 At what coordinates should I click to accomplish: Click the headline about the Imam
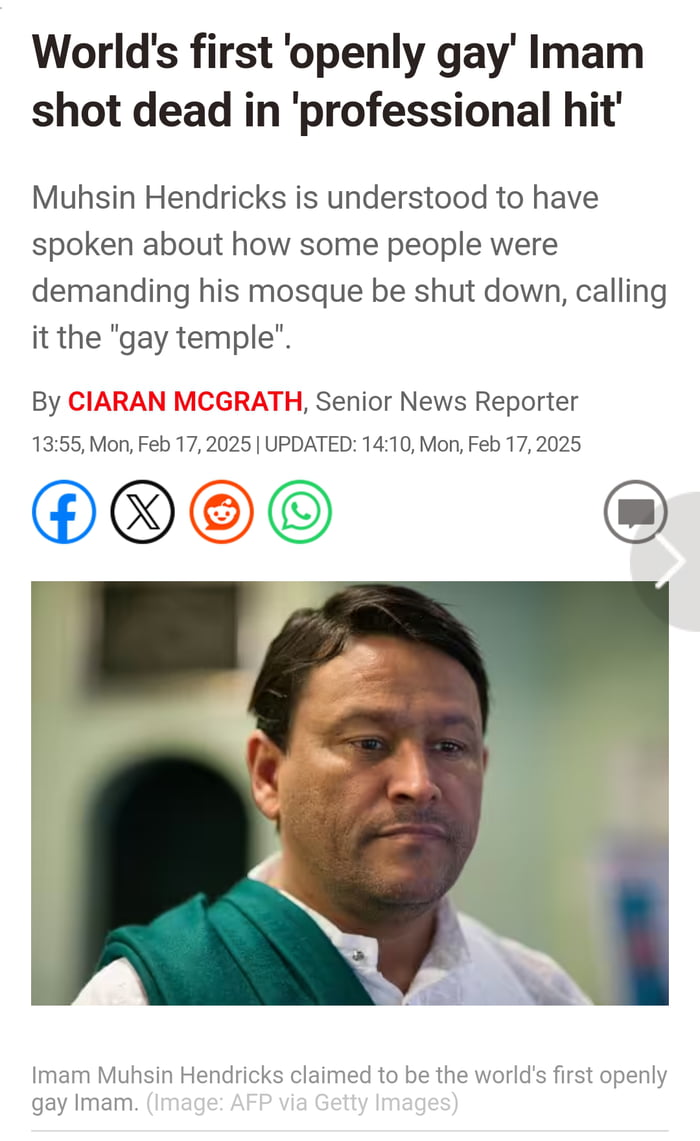click(x=337, y=81)
